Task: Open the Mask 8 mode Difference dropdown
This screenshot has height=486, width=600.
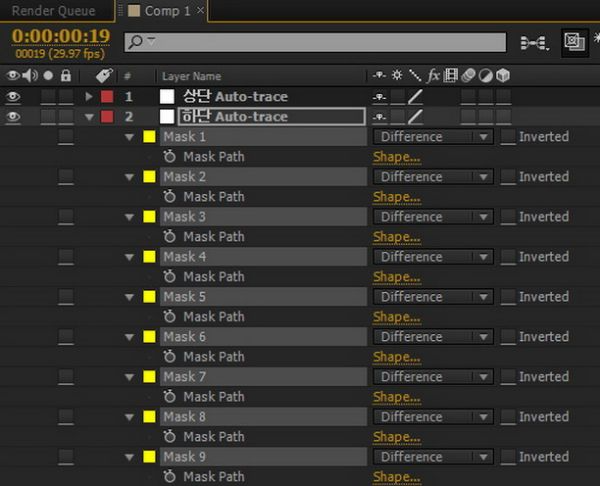Action: (433, 417)
